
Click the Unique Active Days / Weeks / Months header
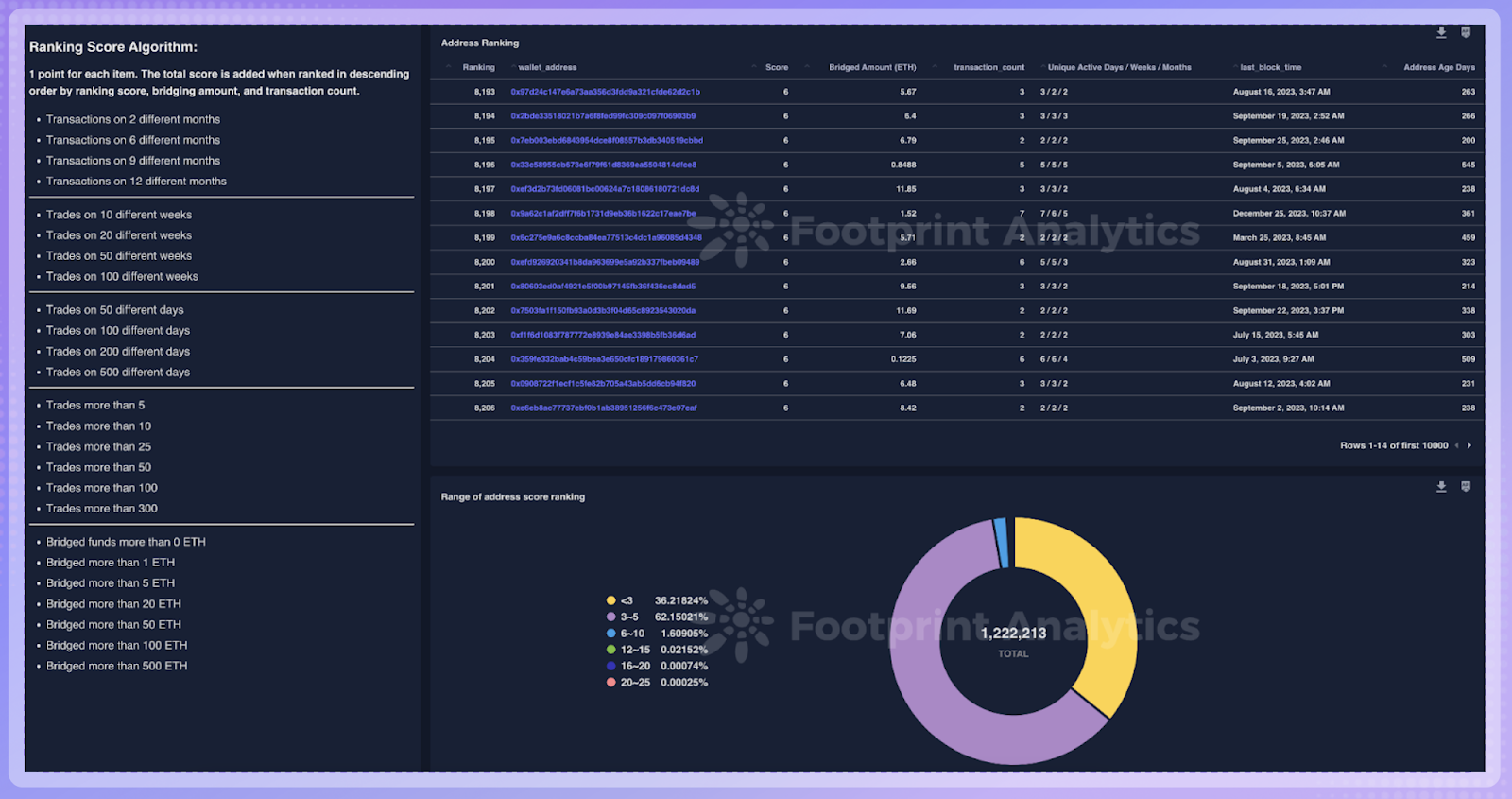(1119, 67)
